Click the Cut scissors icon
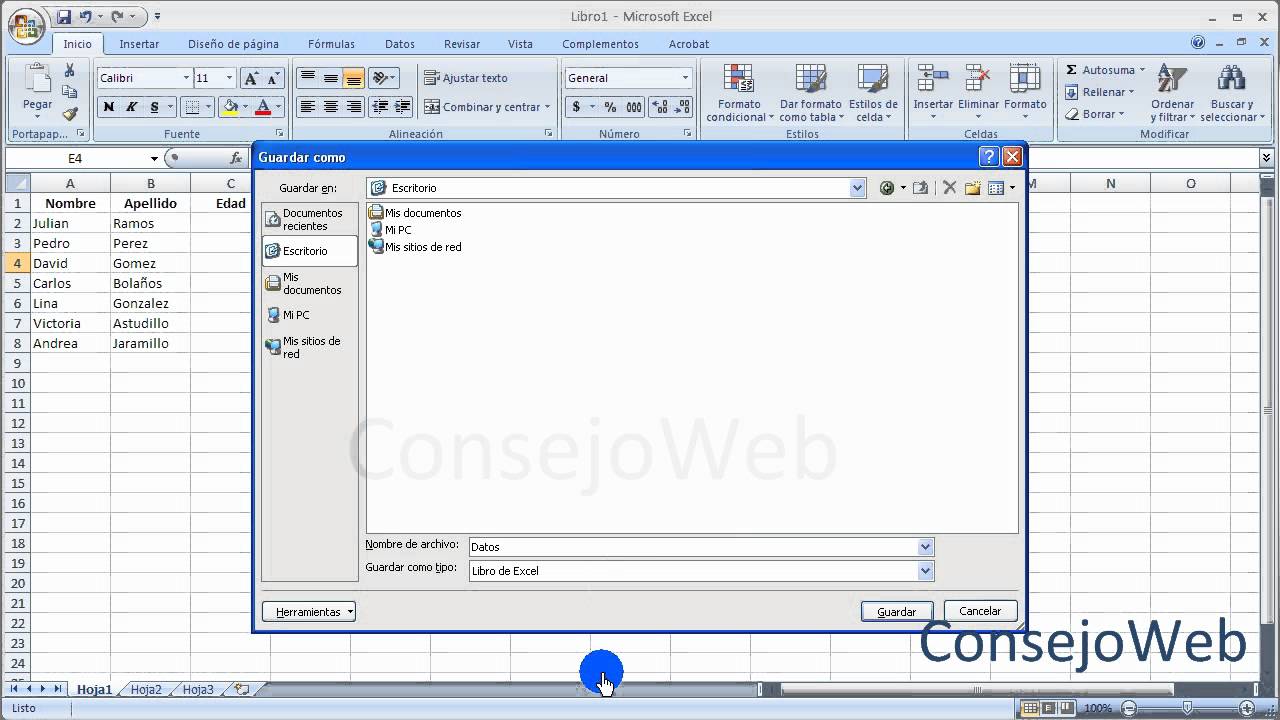Viewport: 1280px width, 720px height. click(69, 70)
